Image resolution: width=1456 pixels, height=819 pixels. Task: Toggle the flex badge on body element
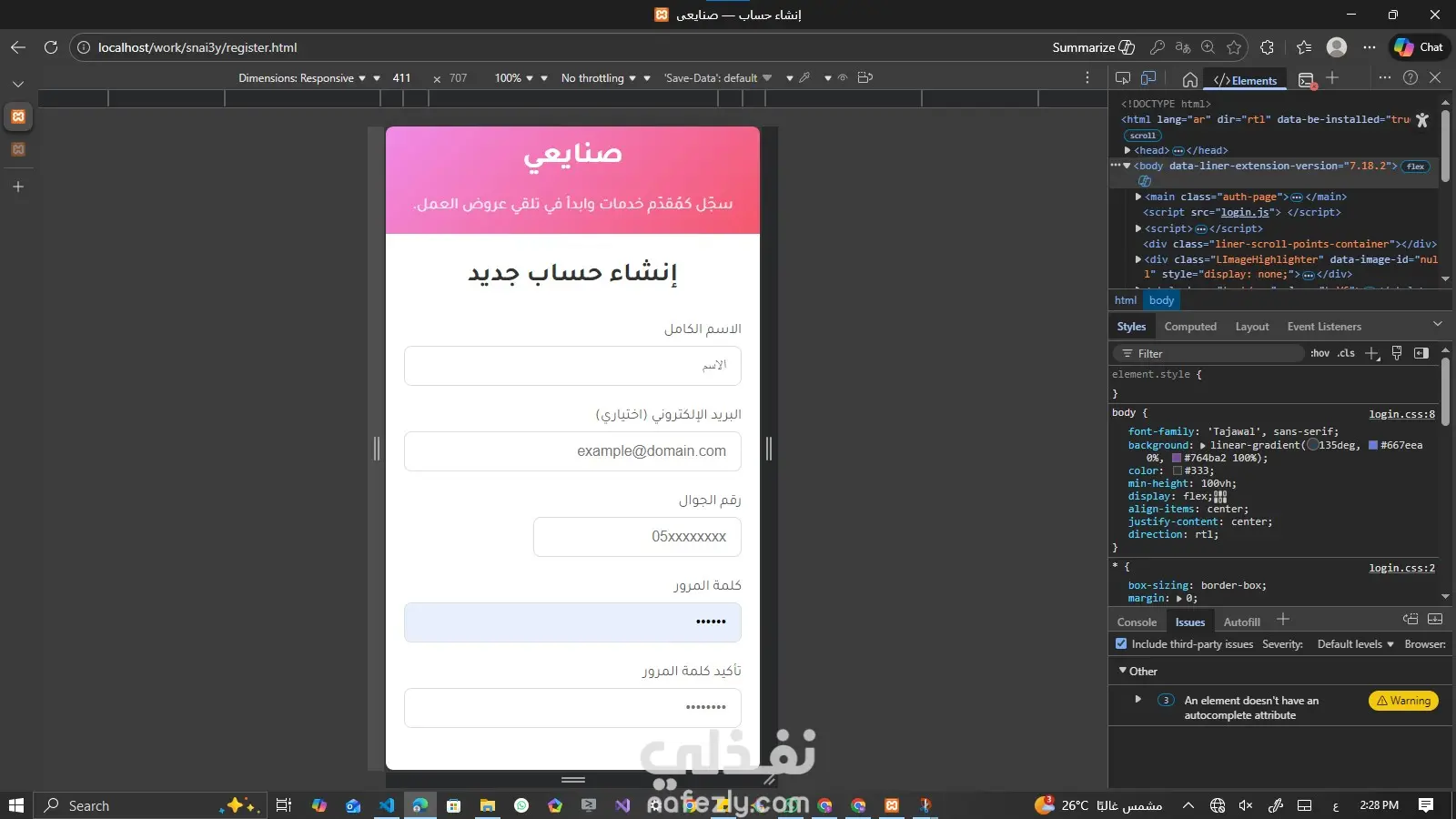(x=1416, y=167)
